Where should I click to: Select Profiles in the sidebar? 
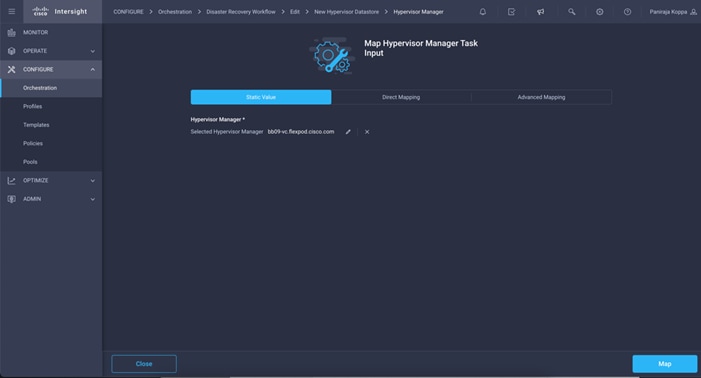coord(51,106)
